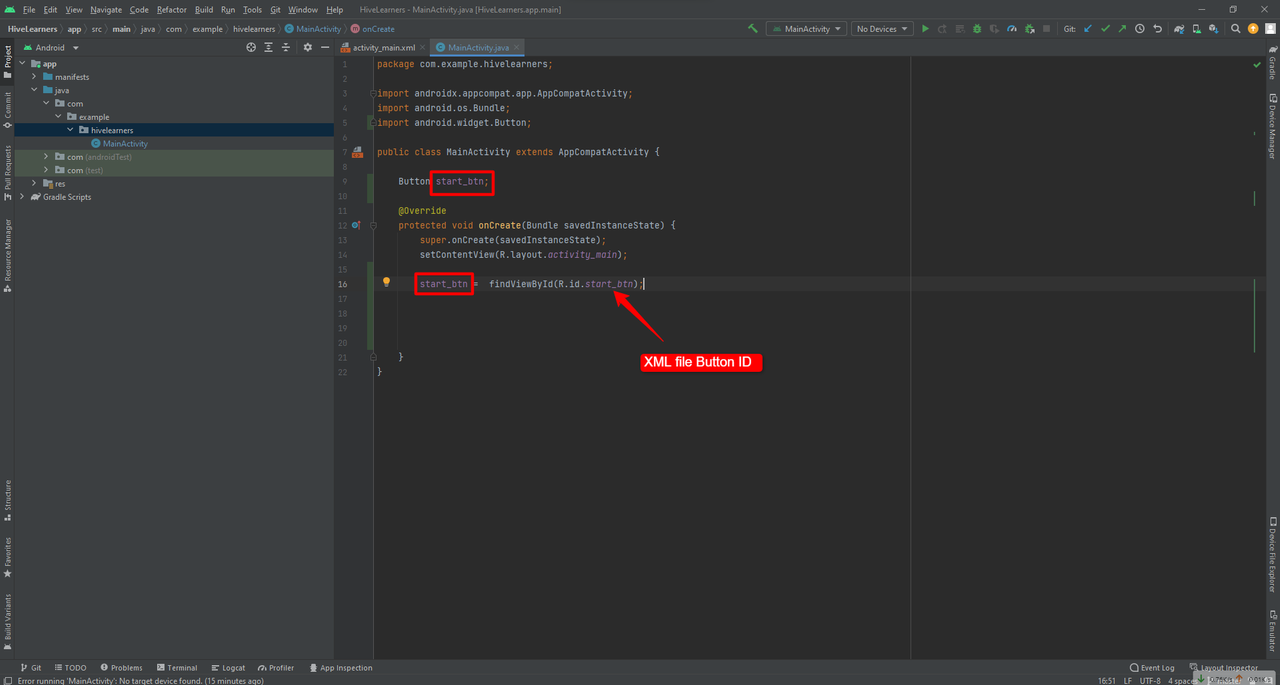1280x685 pixels.
Task: Select hivelearners package in tree
Action: 112,130
